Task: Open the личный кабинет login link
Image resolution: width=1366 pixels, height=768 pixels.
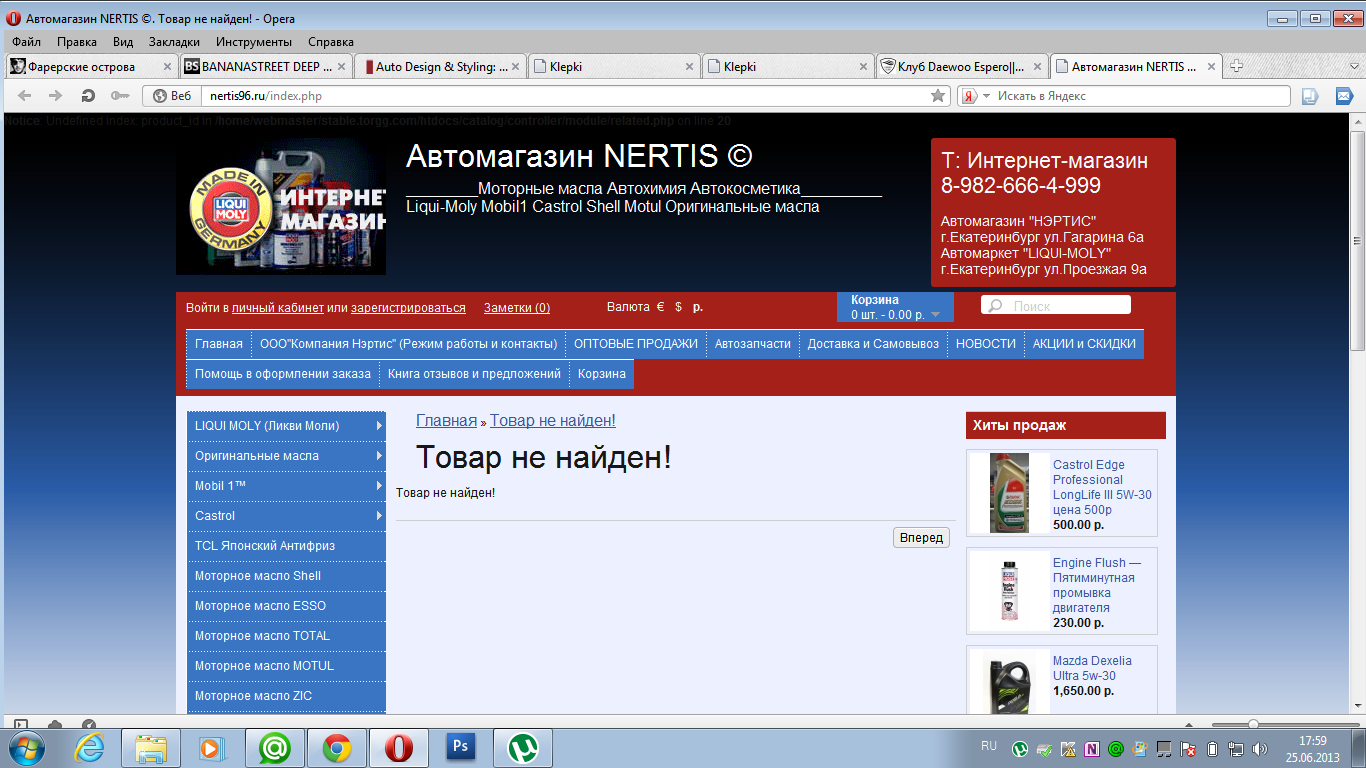Action: [x=278, y=307]
